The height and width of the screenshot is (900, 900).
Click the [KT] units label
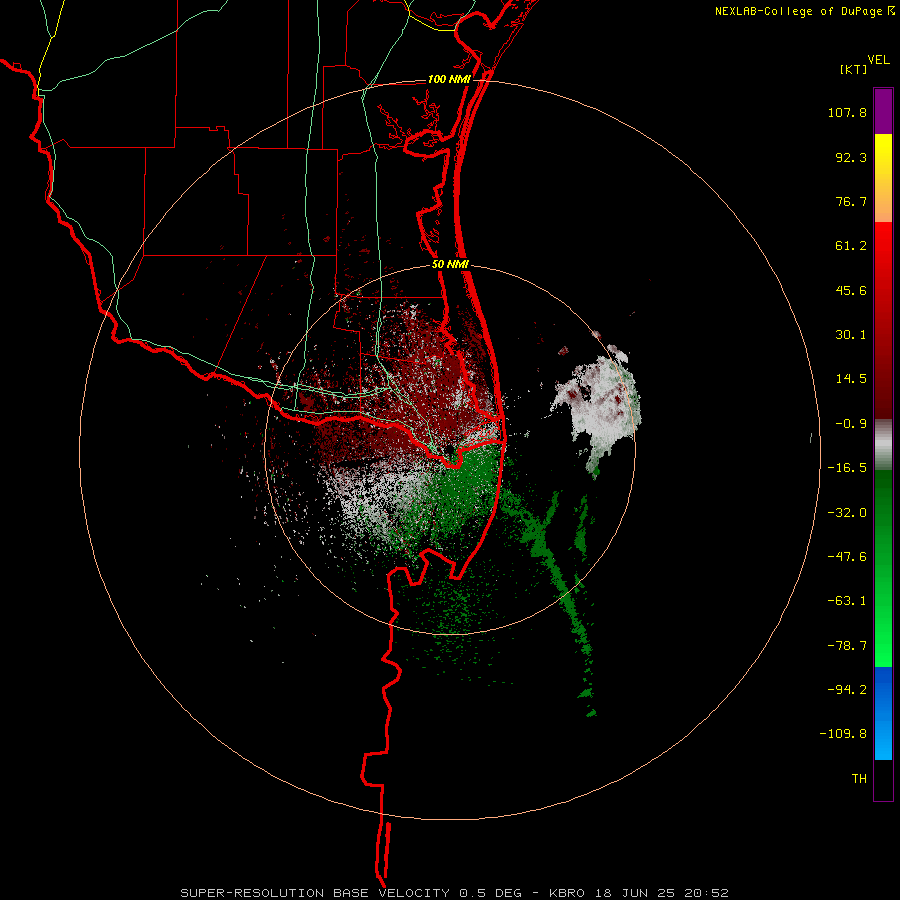(854, 69)
